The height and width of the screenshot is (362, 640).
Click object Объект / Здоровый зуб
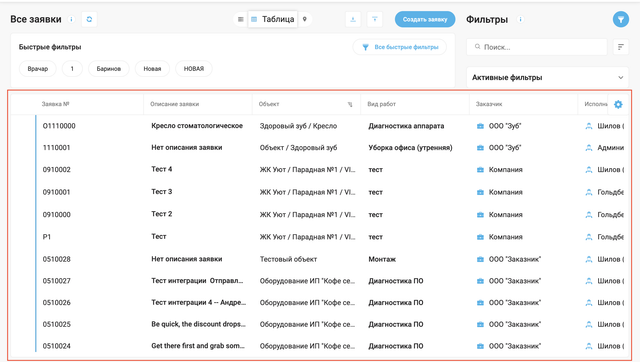click(x=298, y=148)
